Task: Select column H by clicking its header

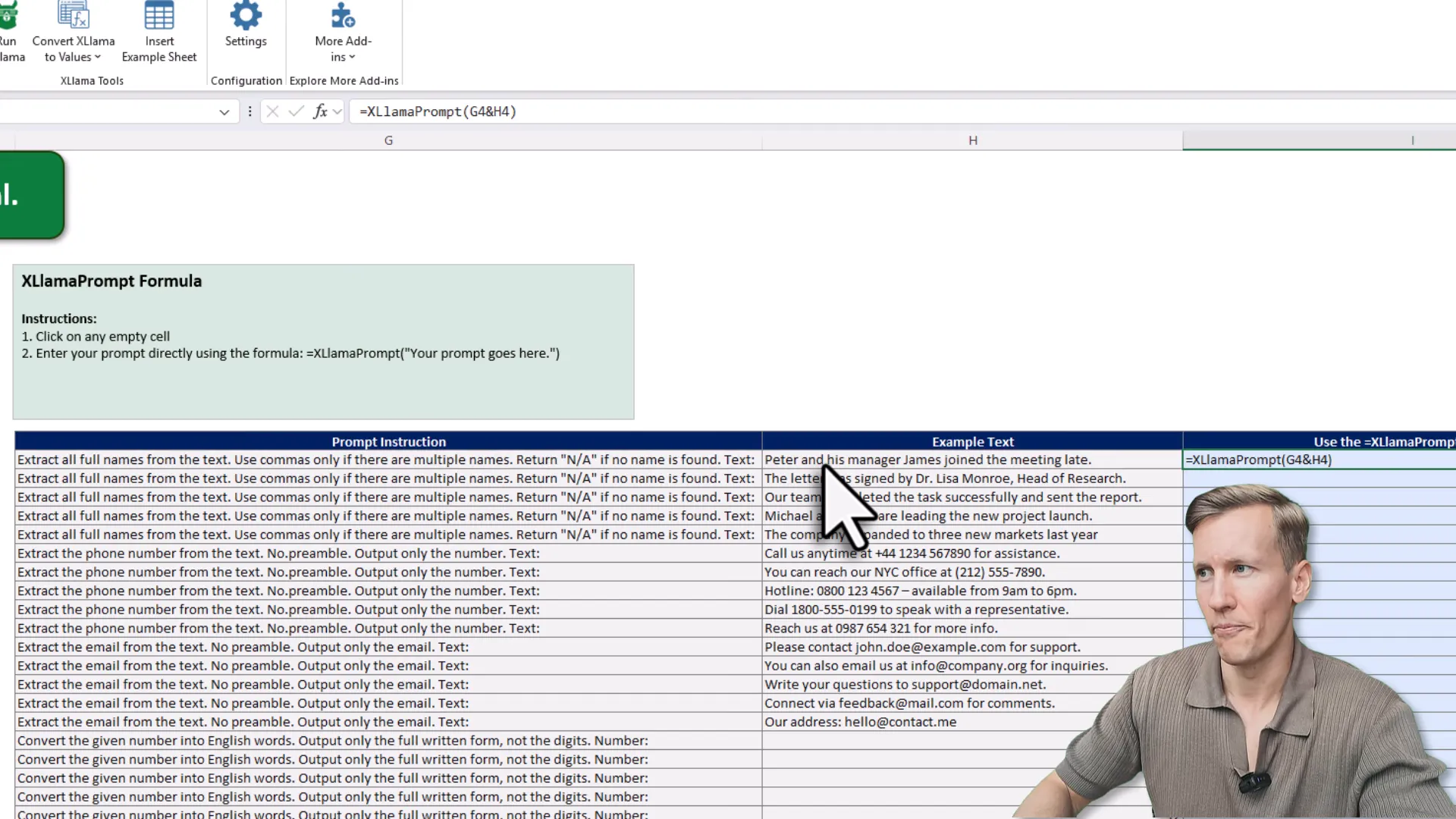Action: (972, 140)
